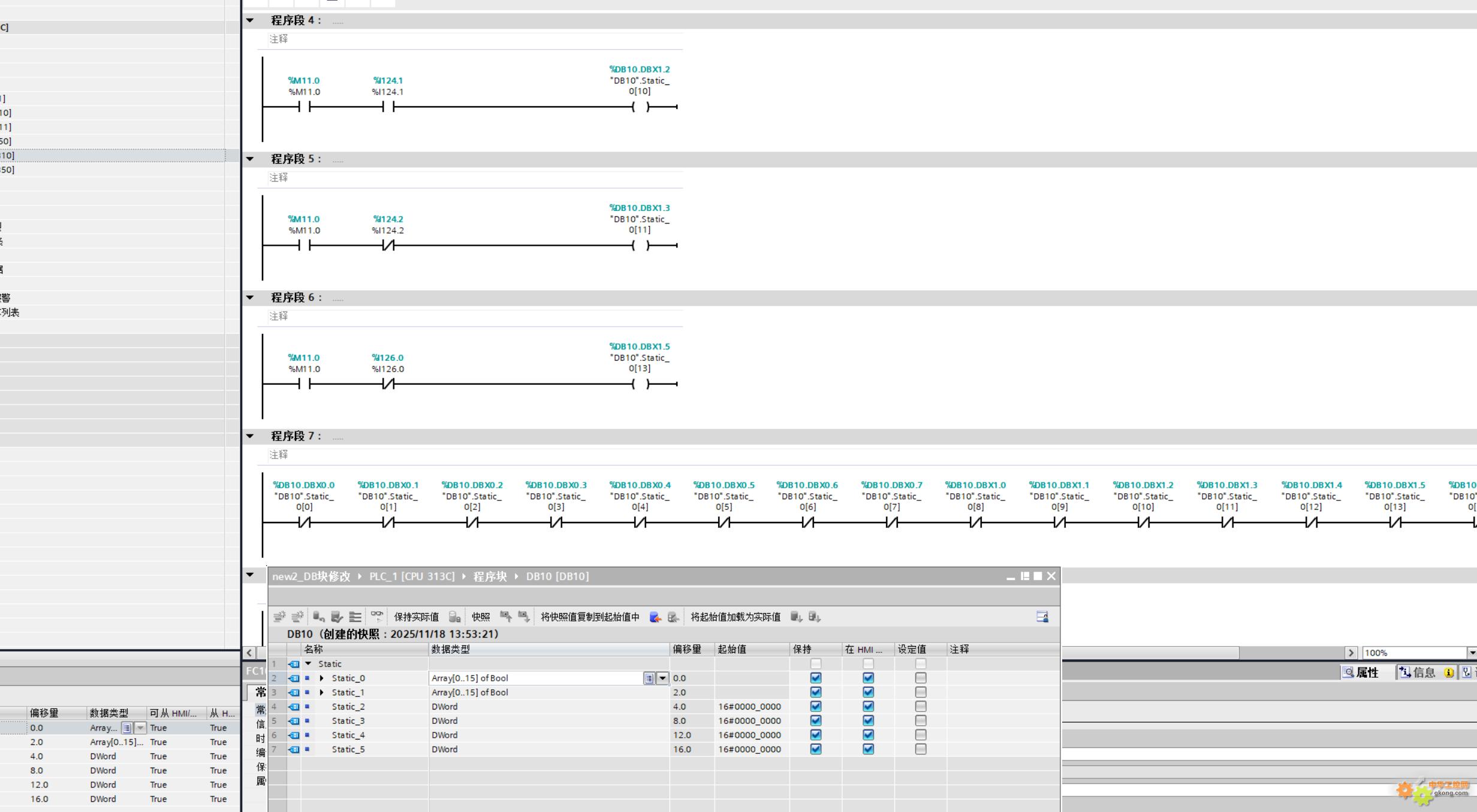Image resolution: width=1477 pixels, height=812 pixels.
Task: Click the load start values icon
Action: (796, 617)
